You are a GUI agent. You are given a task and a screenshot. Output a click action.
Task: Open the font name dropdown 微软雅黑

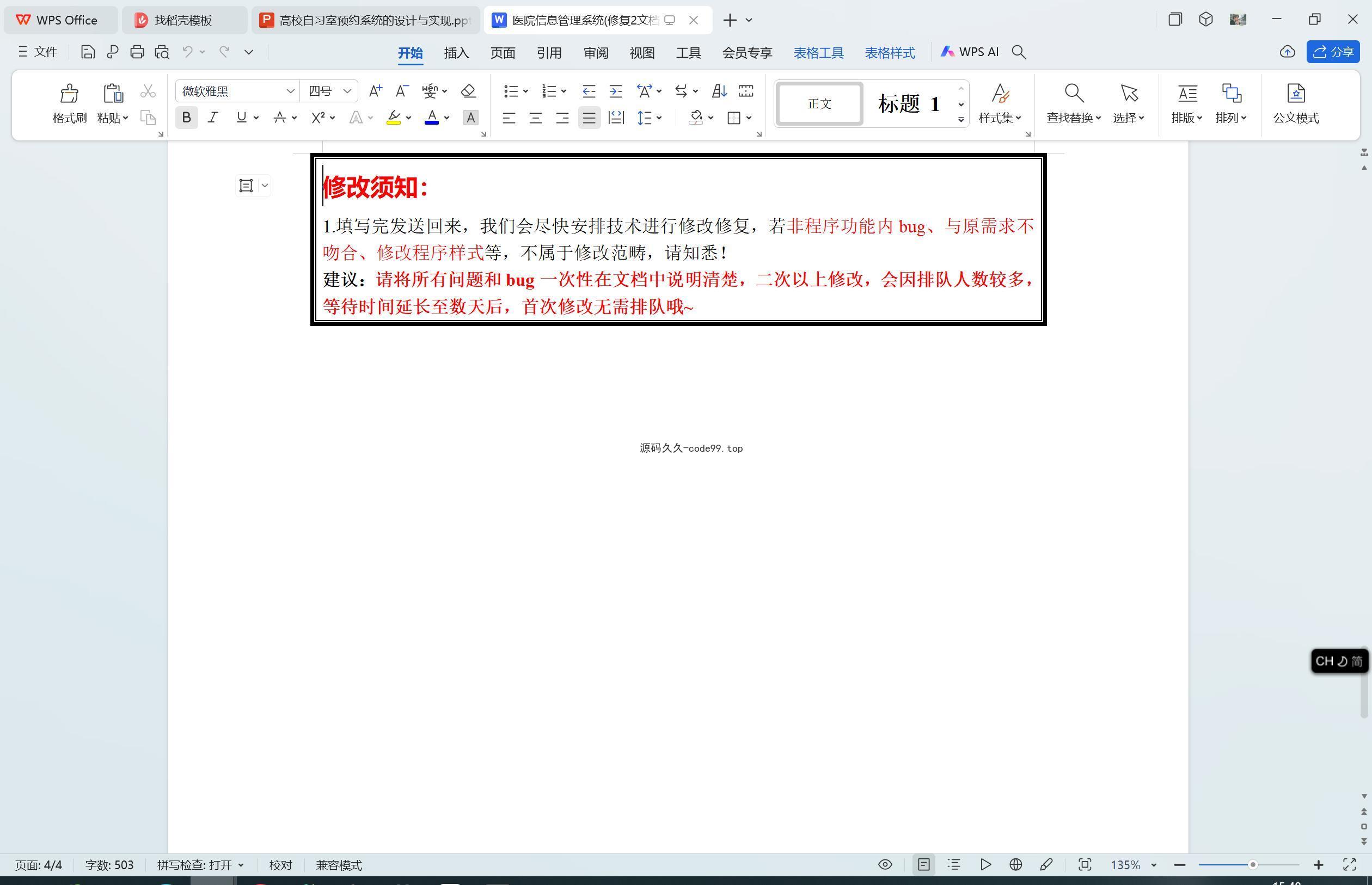(x=290, y=91)
